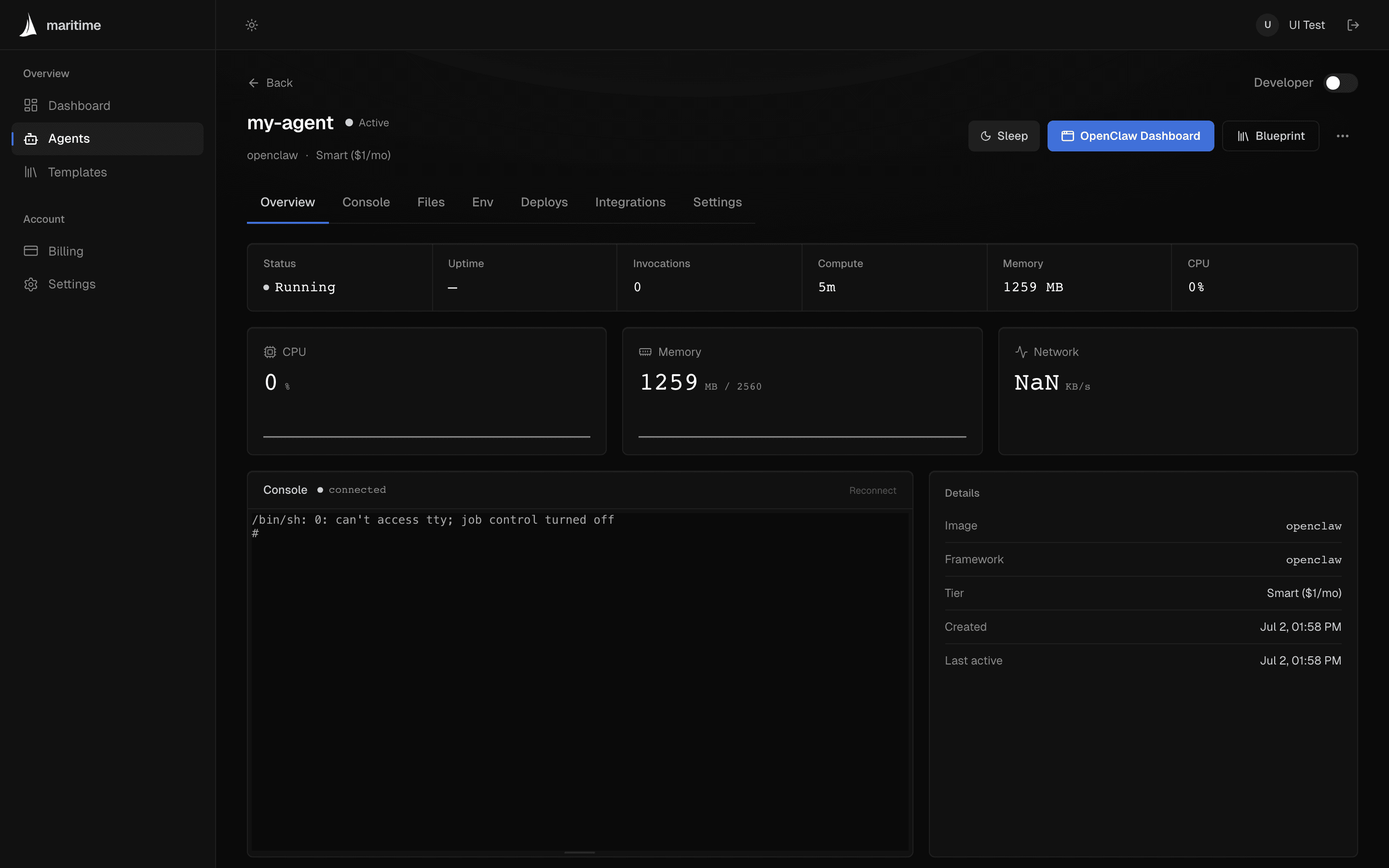Click the U user avatar
The width and height of the screenshot is (1389, 868).
click(1267, 25)
